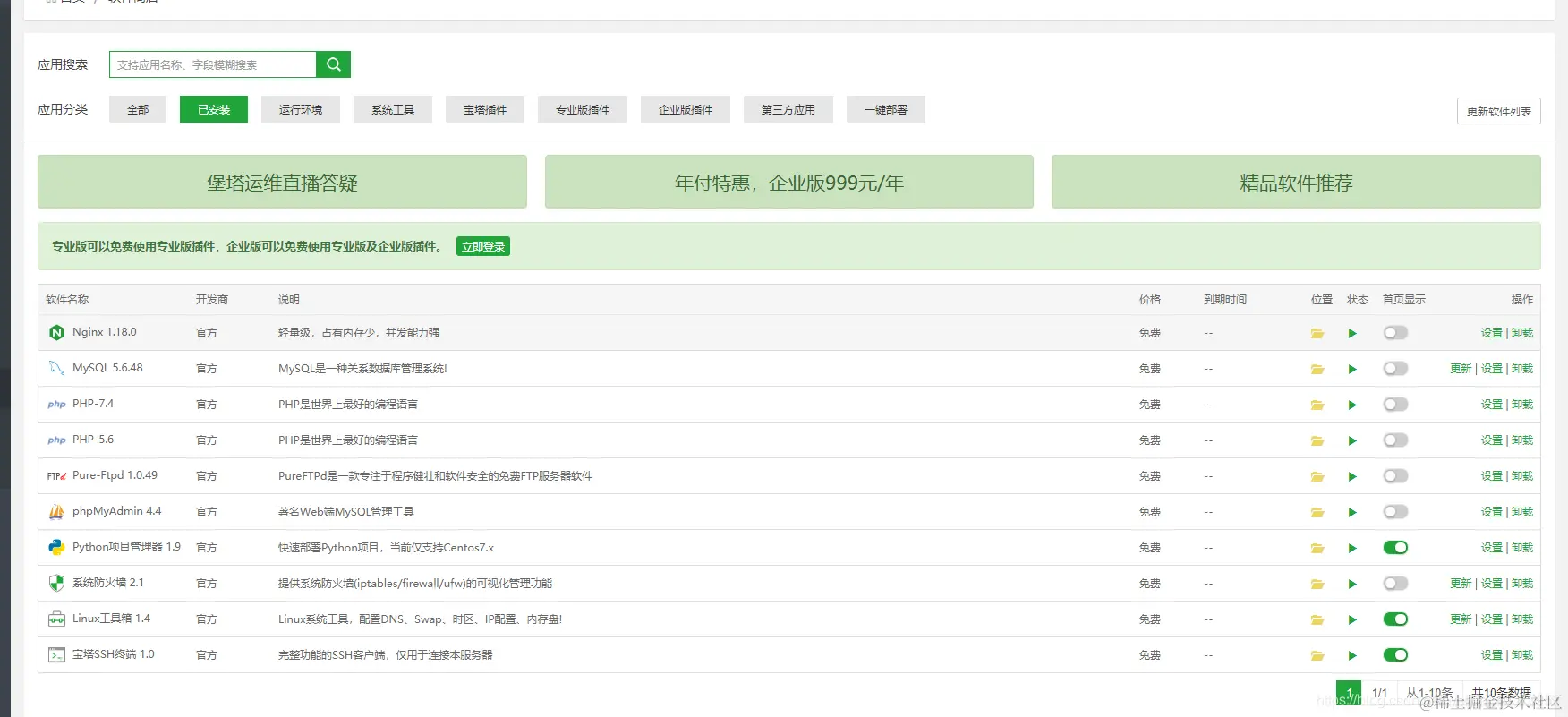Open the Pure-Ftpd folder icon
This screenshot has width=1568, height=717.
click(x=1317, y=476)
